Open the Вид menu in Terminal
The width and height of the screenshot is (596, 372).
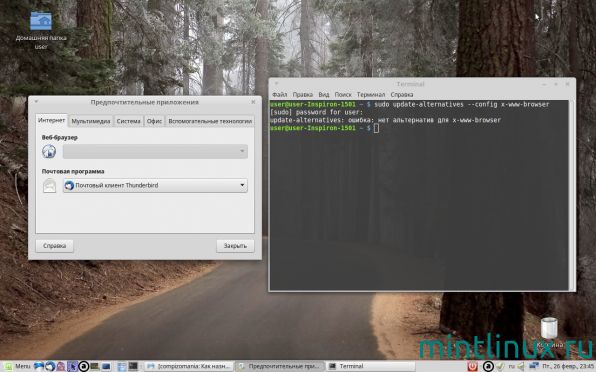point(324,95)
